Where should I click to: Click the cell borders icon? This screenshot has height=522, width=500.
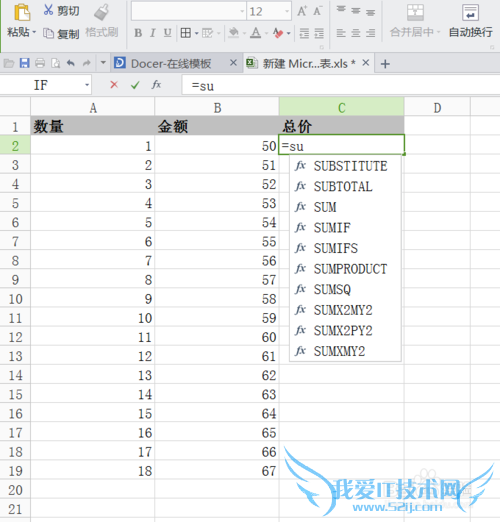pyautogui.click(x=186, y=33)
